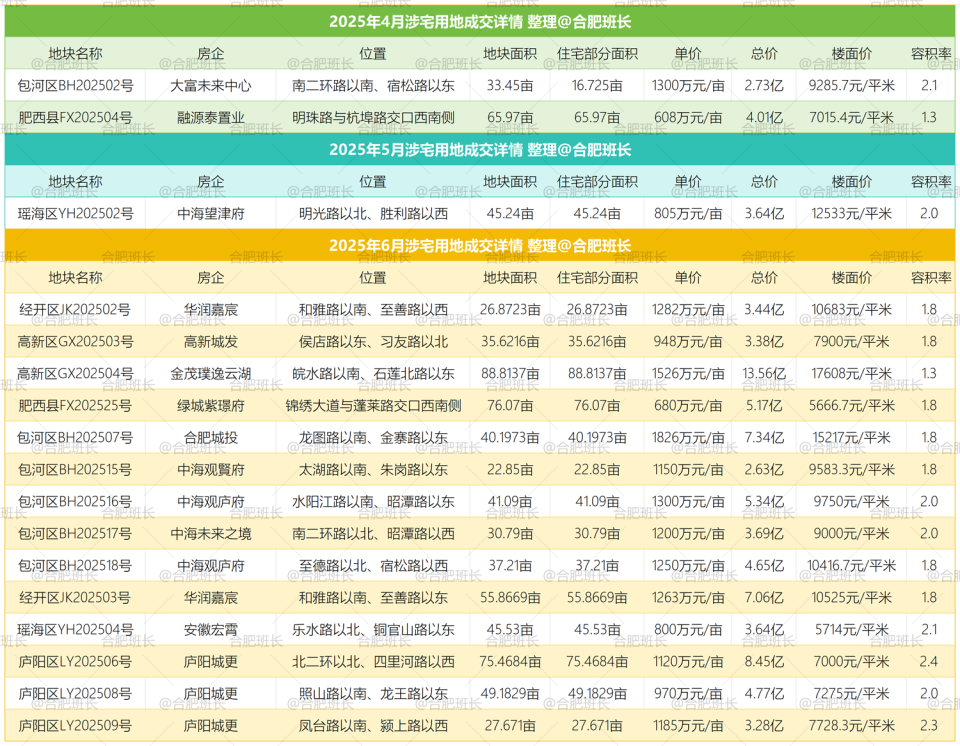Click unit price 608万元/亩
Viewport: 960px width, 746px height.
(688, 118)
